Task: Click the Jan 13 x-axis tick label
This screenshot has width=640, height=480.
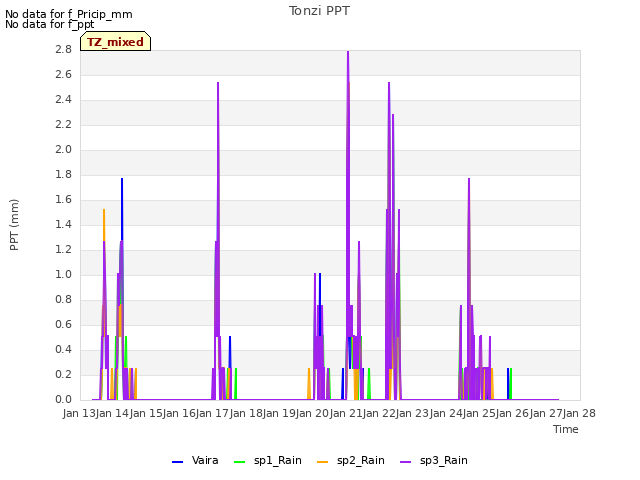Action: coord(79,413)
